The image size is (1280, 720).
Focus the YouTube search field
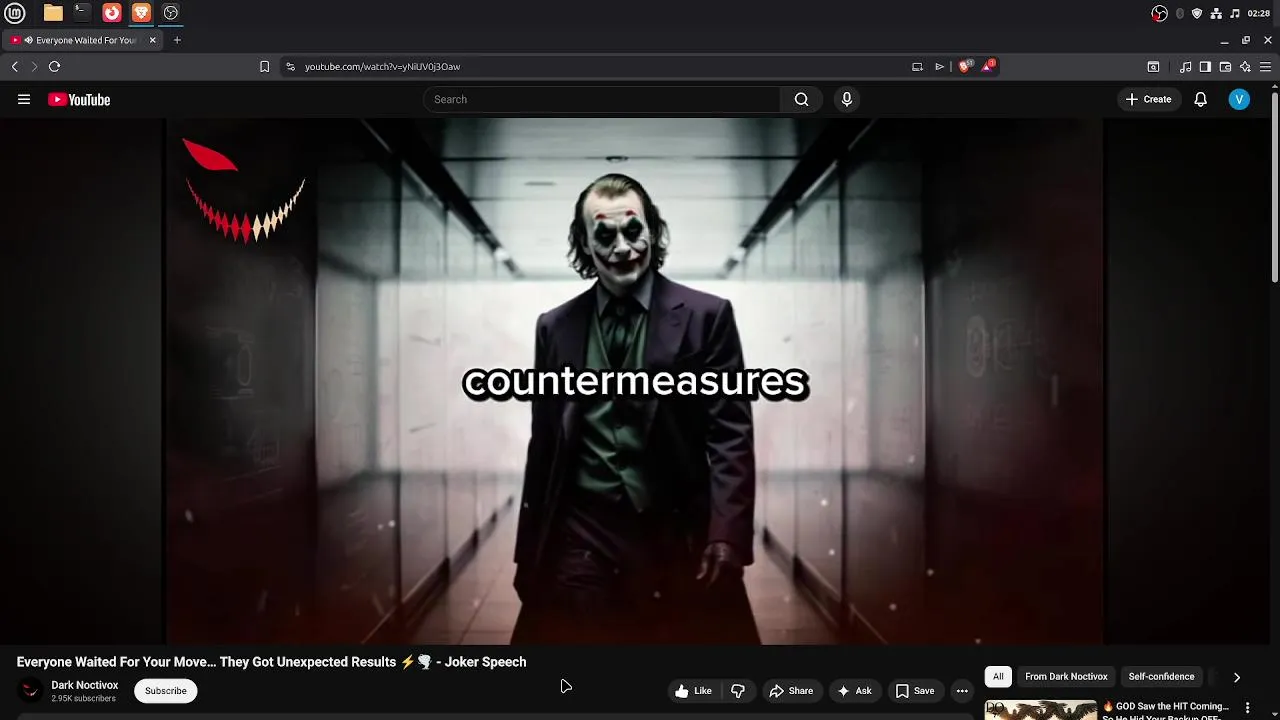click(x=602, y=99)
